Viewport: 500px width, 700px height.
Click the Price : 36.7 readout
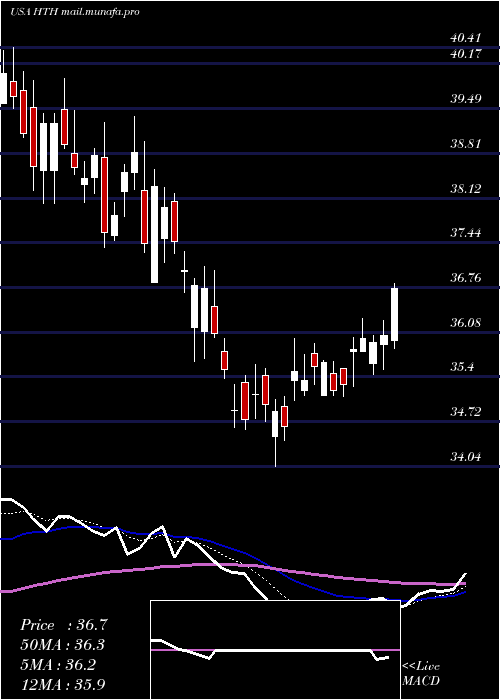pos(64,625)
